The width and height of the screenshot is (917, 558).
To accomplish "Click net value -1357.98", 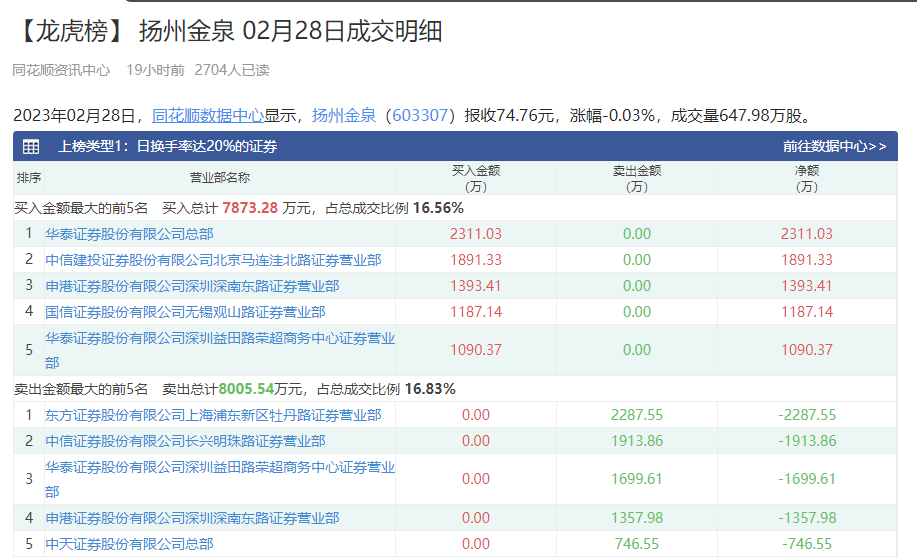I will click(x=807, y=518).
